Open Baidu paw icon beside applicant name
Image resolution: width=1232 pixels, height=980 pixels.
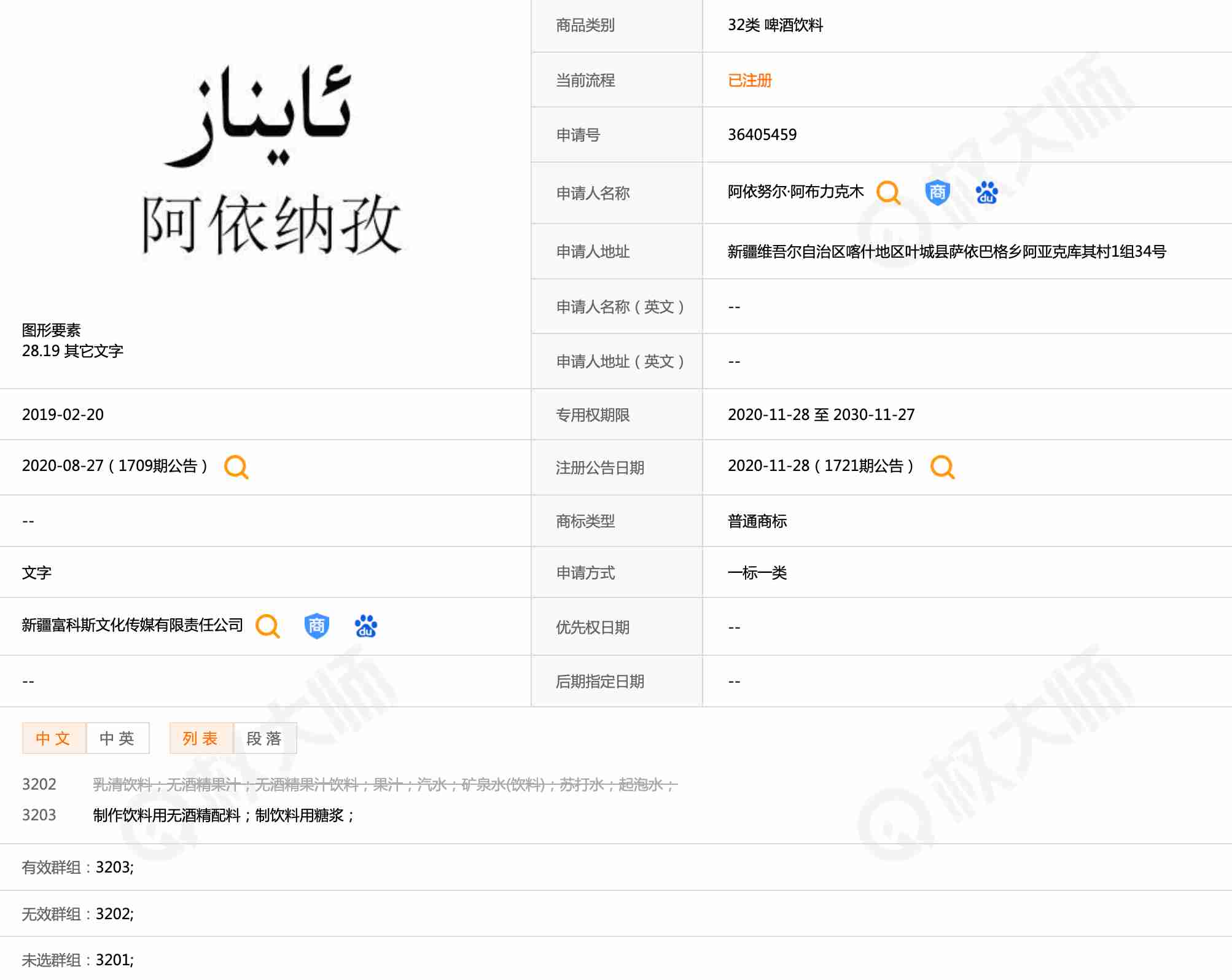(x=986, y=193)
